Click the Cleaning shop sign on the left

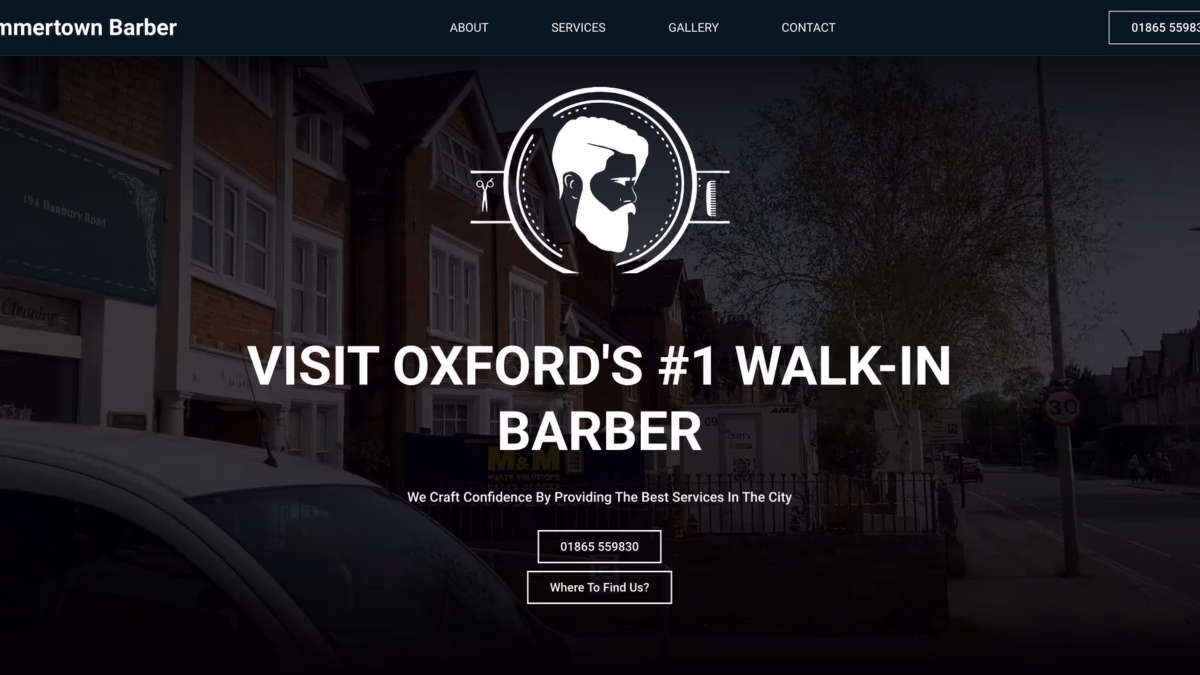point(38,314)
